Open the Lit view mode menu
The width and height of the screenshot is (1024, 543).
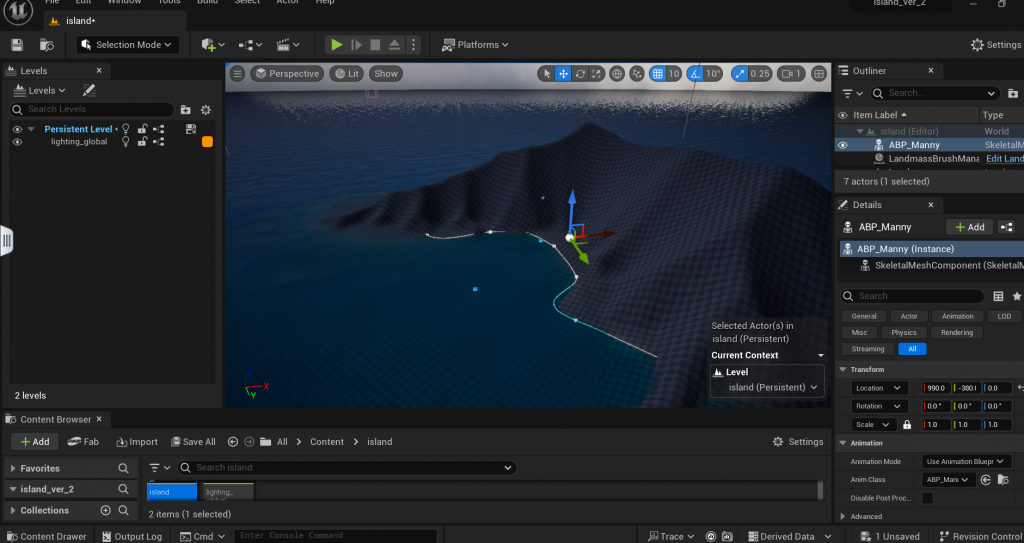coord(347,74)
